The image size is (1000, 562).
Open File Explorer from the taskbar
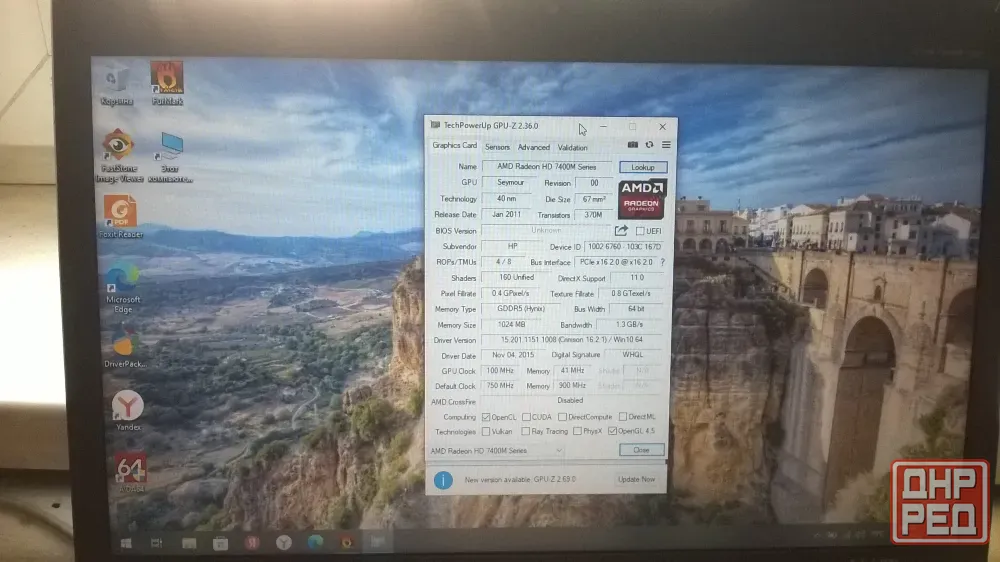(189, 543)
